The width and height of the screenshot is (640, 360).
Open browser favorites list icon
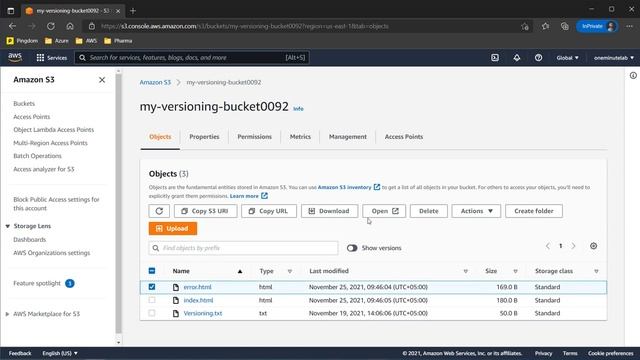[x=545, y=26]
